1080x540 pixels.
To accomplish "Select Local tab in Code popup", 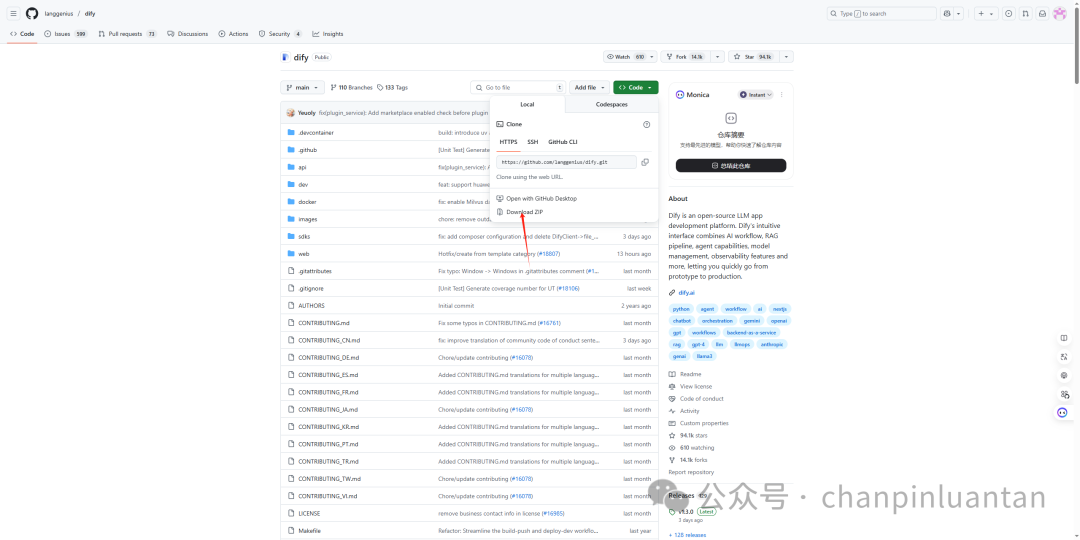I will (528, 105).
